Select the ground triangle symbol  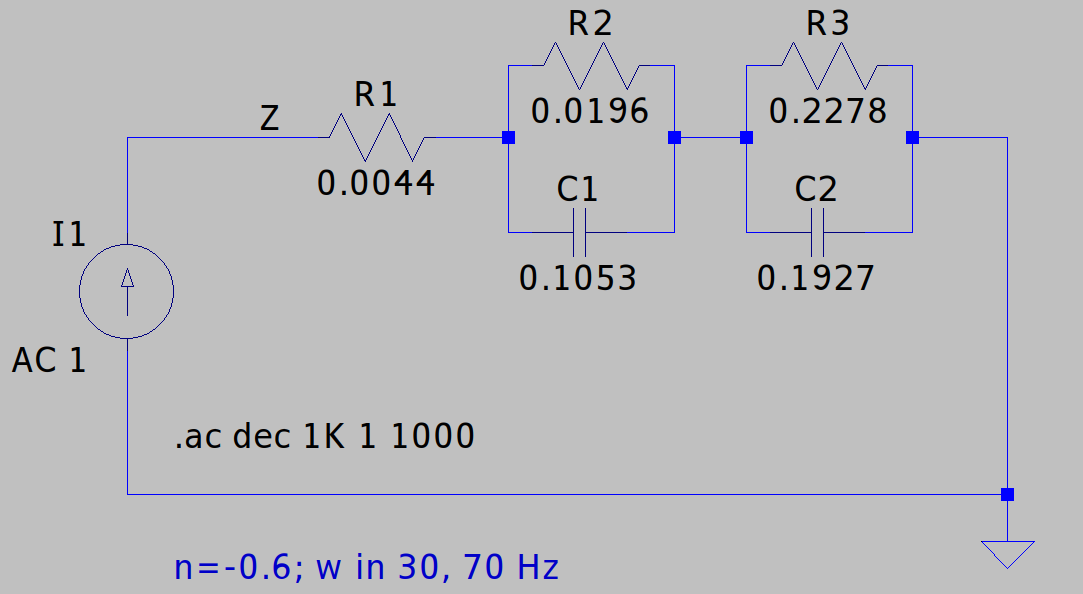coord(1007,553)
